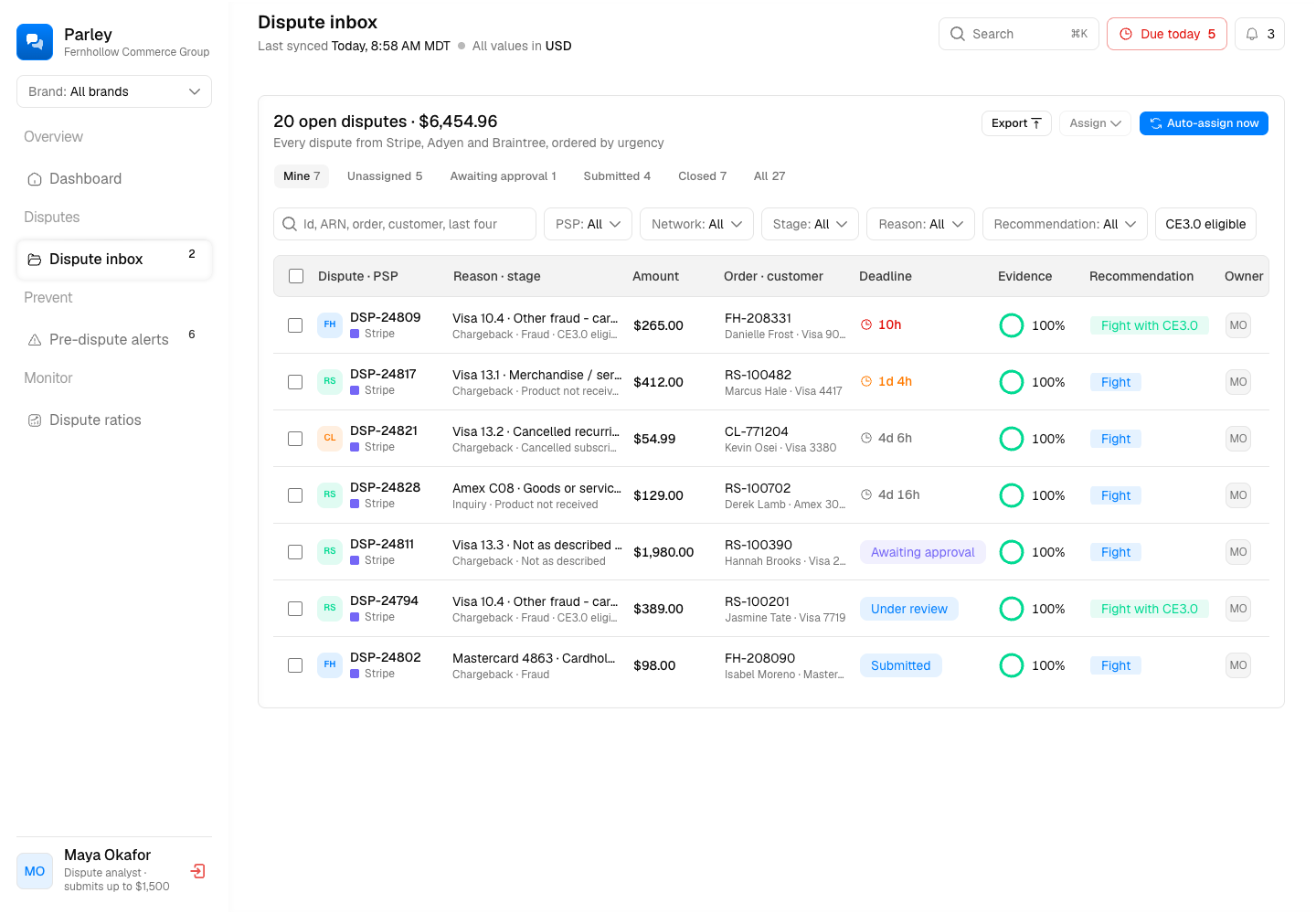
Task: Focus the Id, ARN, order, customer filter field
Action: point(405,224)
